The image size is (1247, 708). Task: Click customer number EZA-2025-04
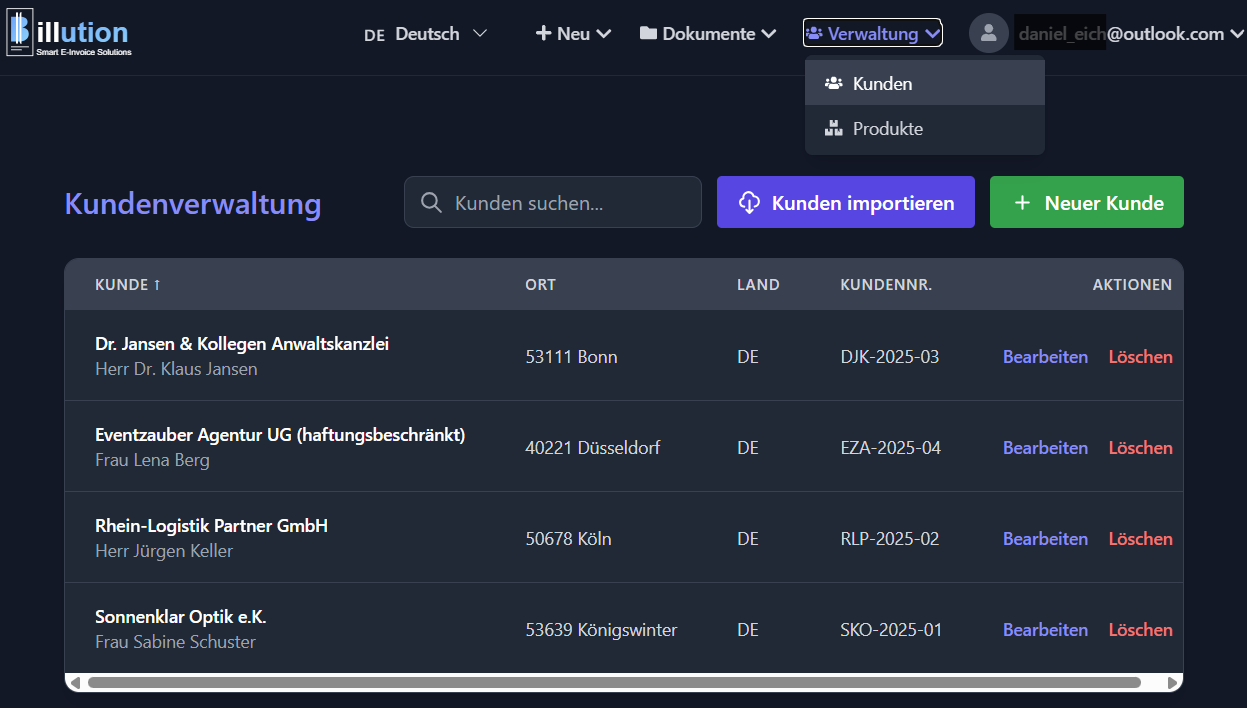[891, 448]
